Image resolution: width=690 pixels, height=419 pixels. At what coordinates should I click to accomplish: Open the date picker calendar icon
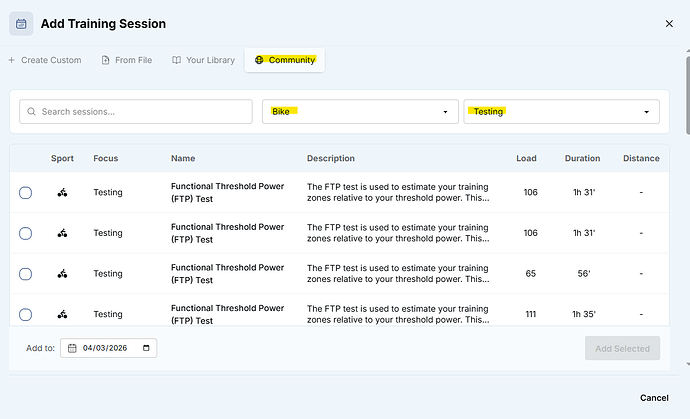pos(147,348)
